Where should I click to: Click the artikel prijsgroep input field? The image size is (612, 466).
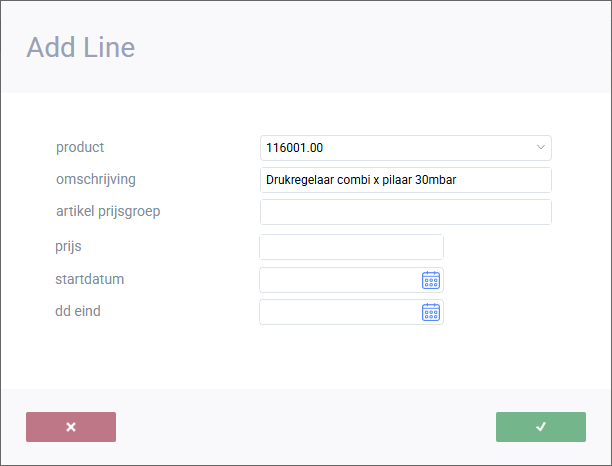point(405,212)
